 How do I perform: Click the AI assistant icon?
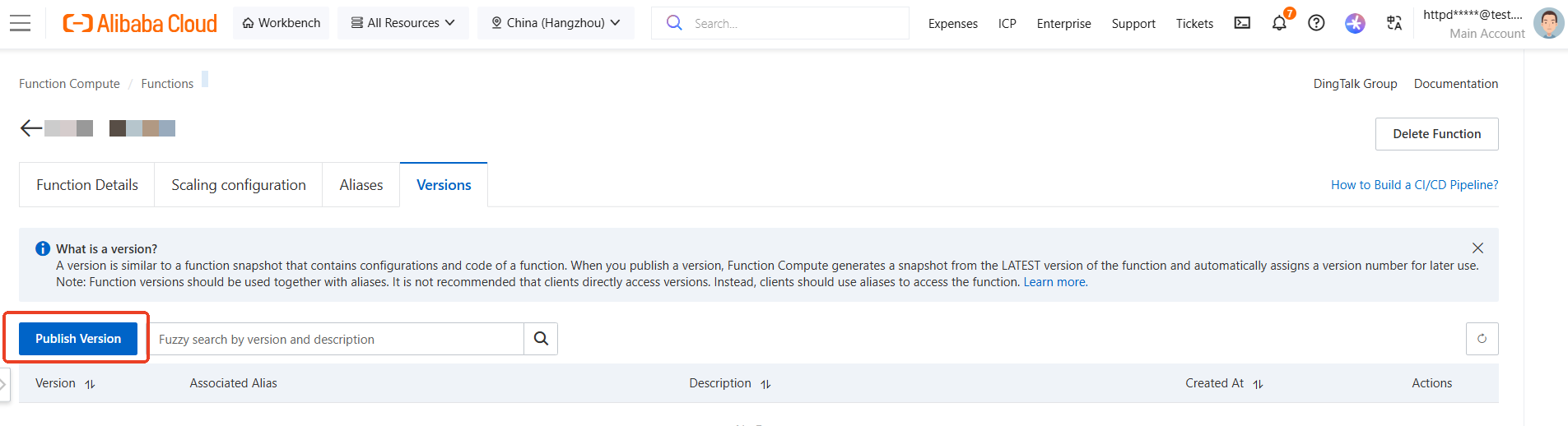tap(1355, 23)
